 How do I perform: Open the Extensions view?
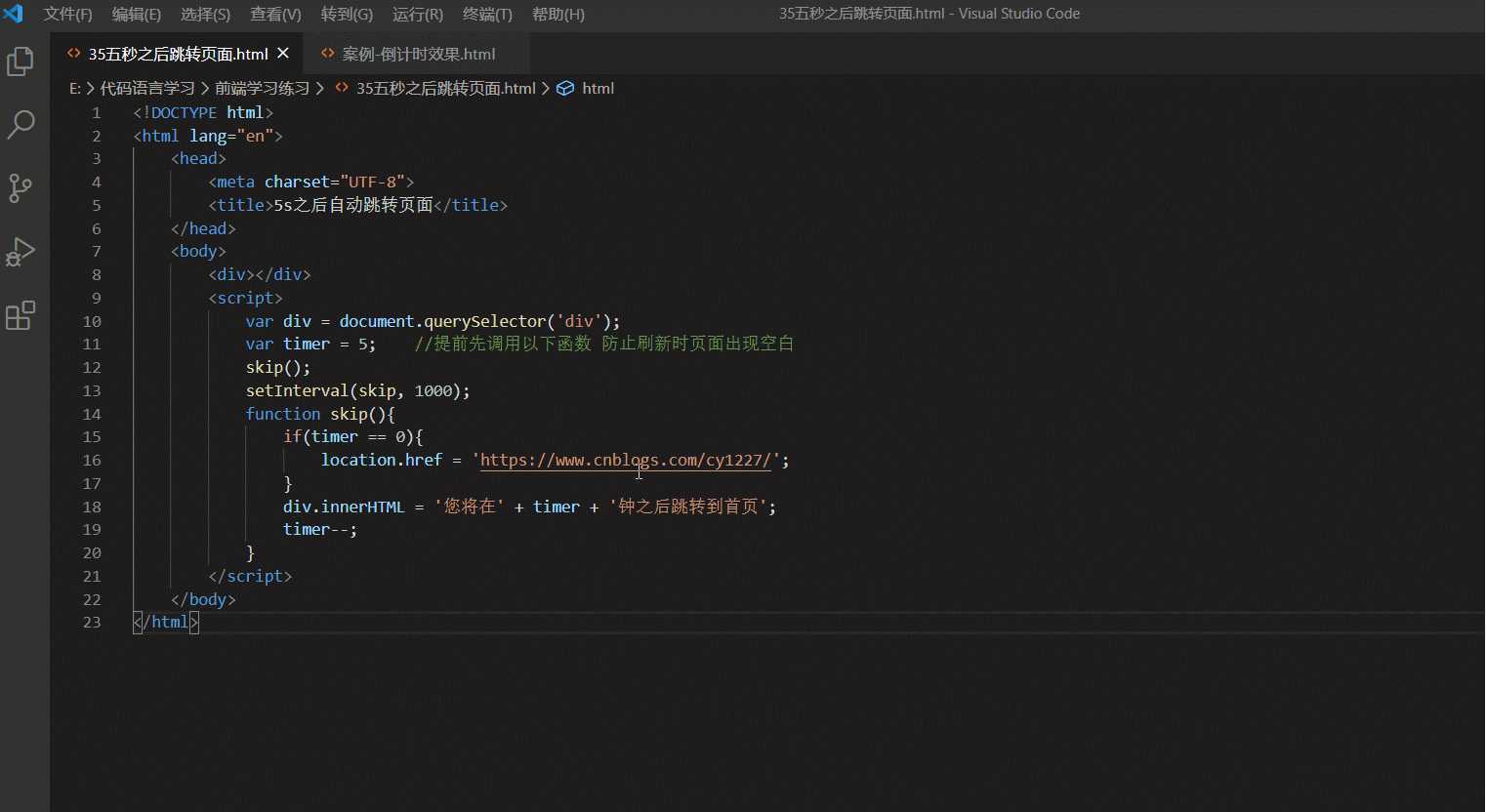[21, 315]
